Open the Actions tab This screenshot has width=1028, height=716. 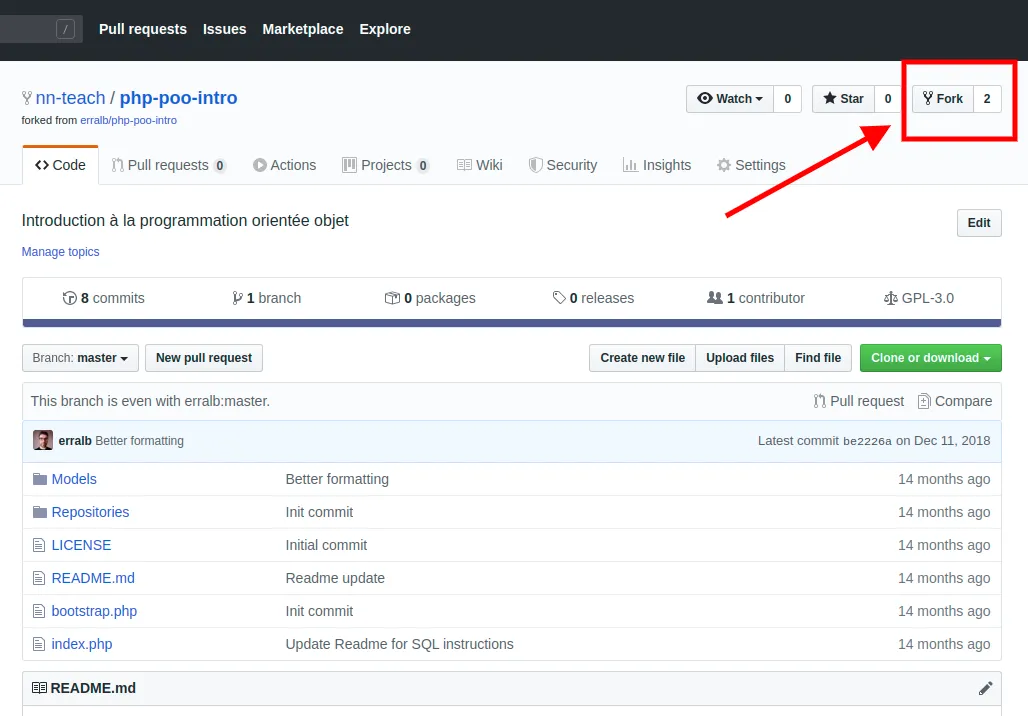click(x=284, y=165)
